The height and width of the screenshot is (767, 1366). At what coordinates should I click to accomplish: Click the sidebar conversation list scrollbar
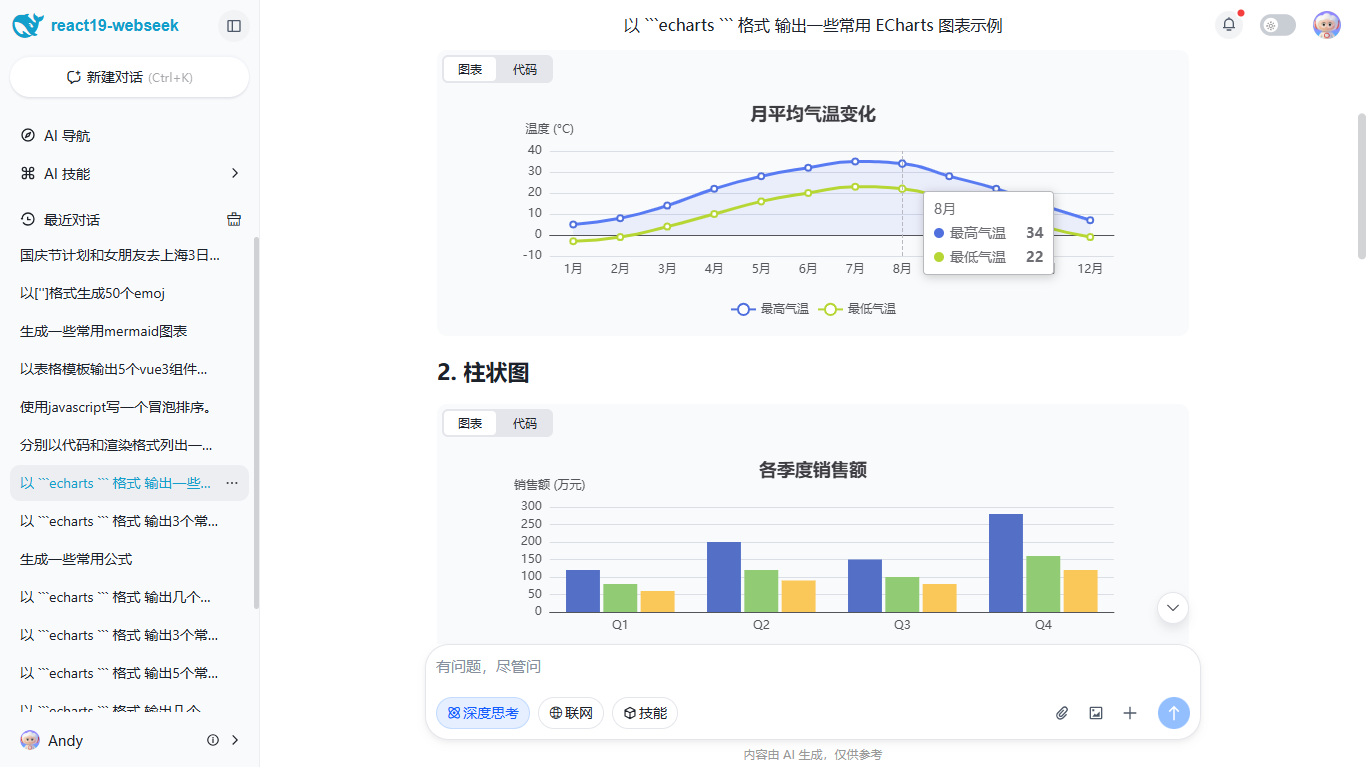coord(256,423)
